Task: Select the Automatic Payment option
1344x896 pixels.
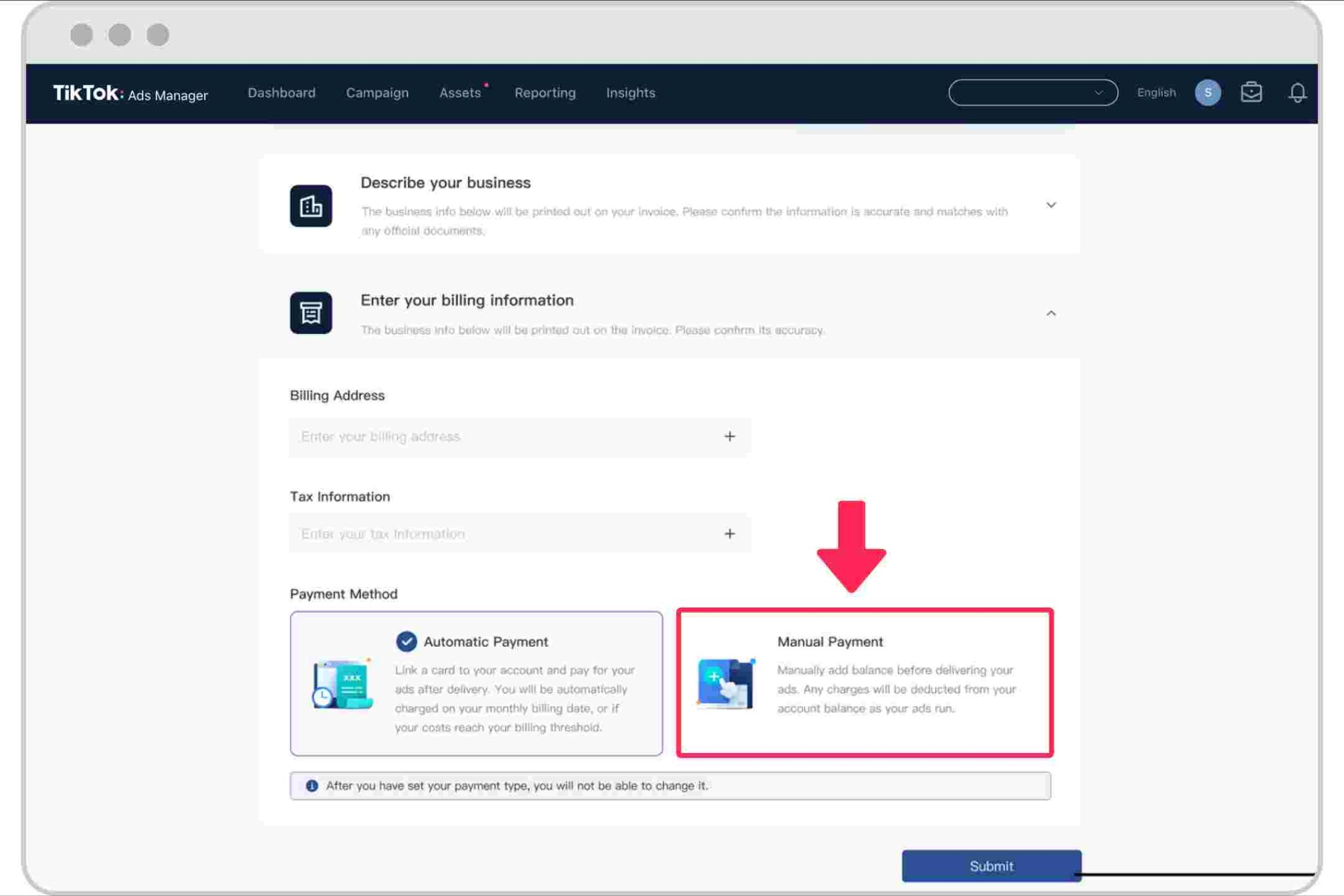Action: [476, 683]
